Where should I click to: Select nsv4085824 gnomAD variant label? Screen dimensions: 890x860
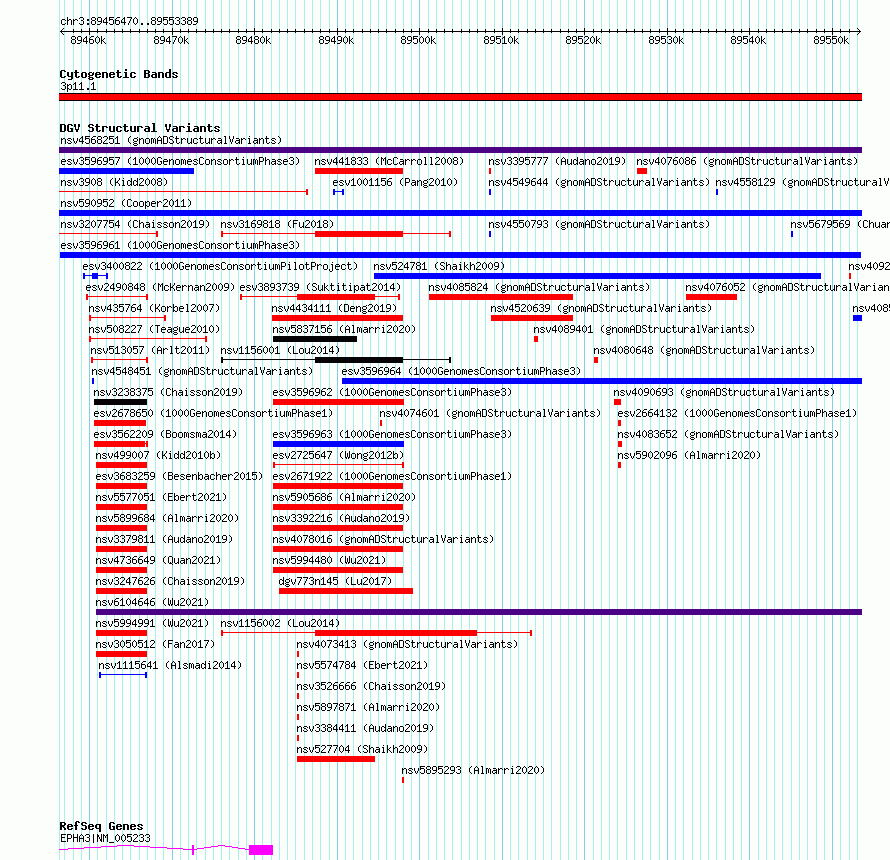[x=539, y=287]
